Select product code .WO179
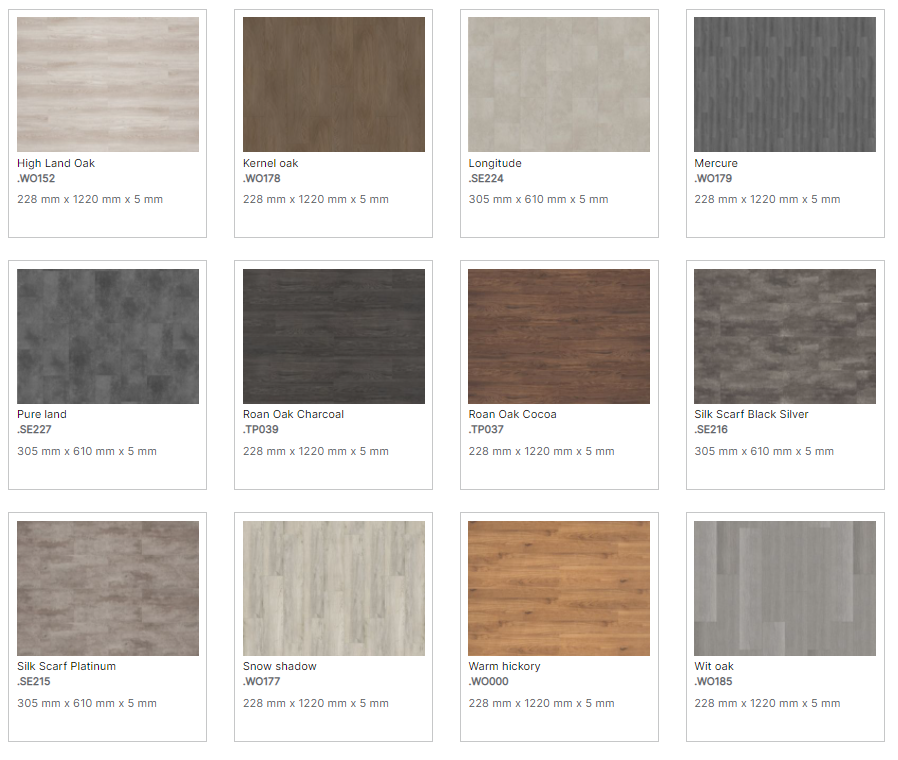898x760 pixels. click(x=713, y=178)
